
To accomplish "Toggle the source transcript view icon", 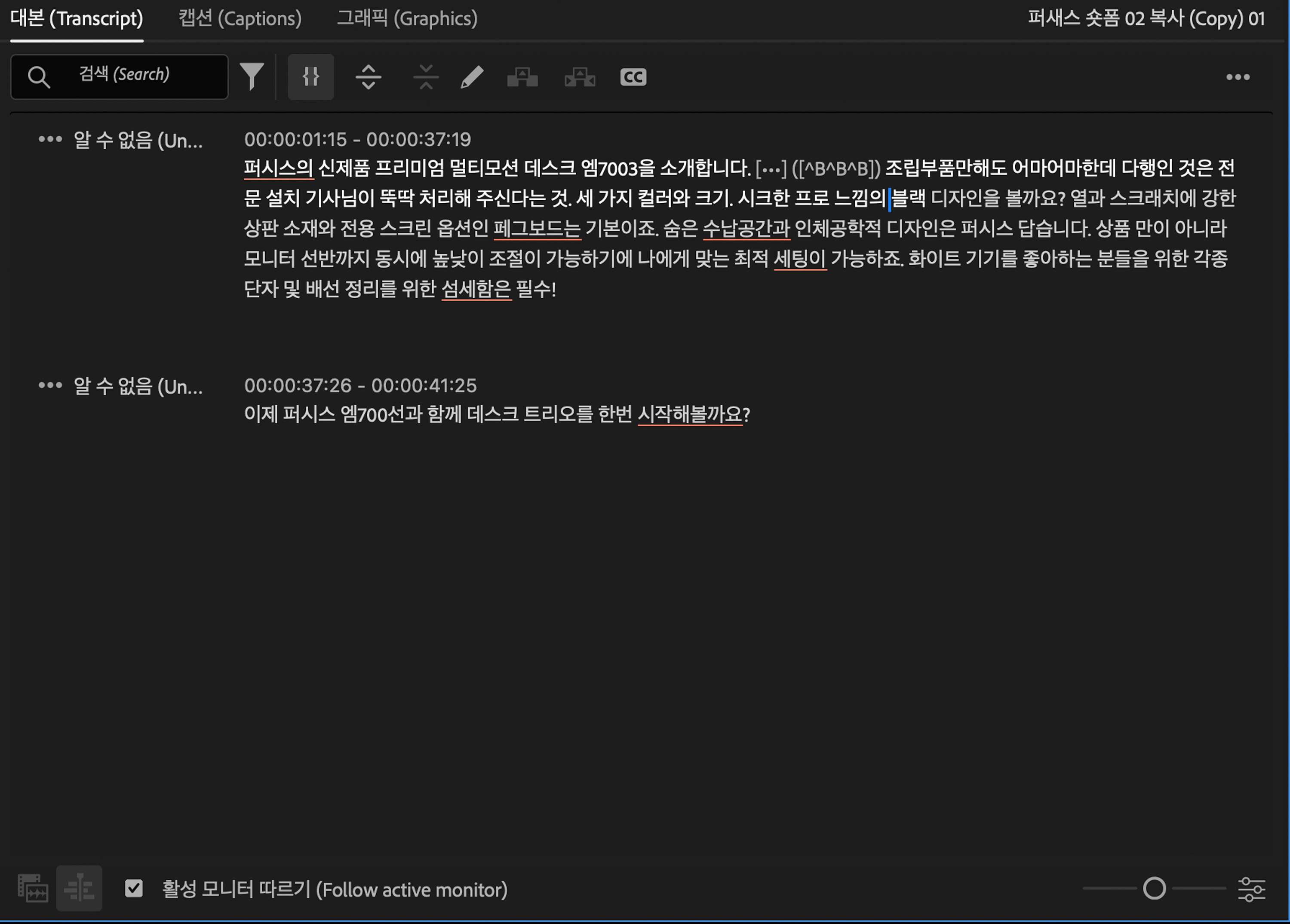I will 33,888.
